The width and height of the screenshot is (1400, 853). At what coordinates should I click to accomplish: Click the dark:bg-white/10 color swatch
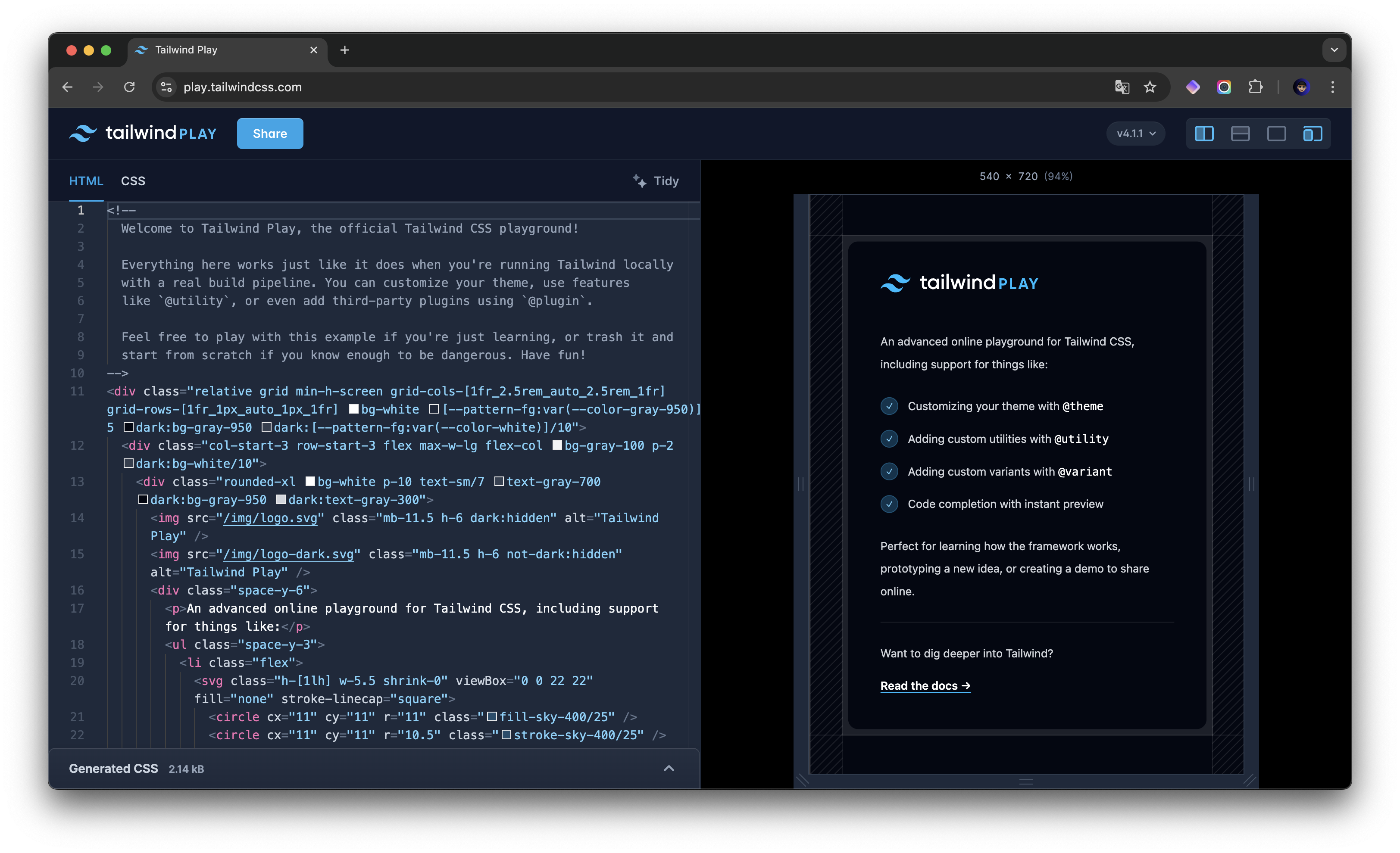coord(128,464)
